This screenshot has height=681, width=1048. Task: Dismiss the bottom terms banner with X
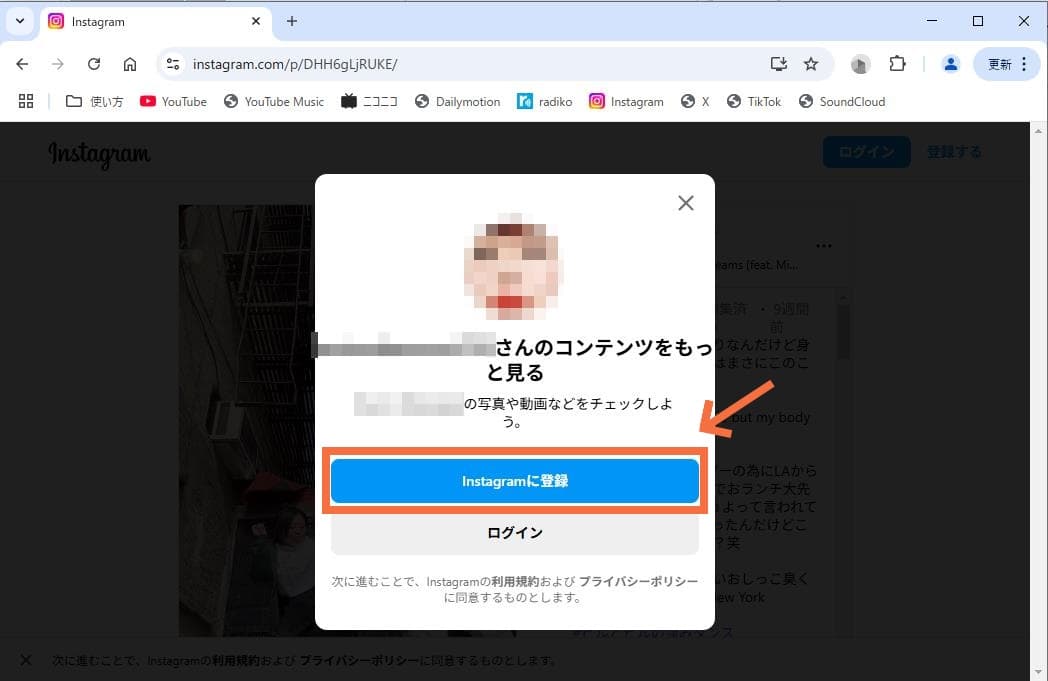[25, 660]
